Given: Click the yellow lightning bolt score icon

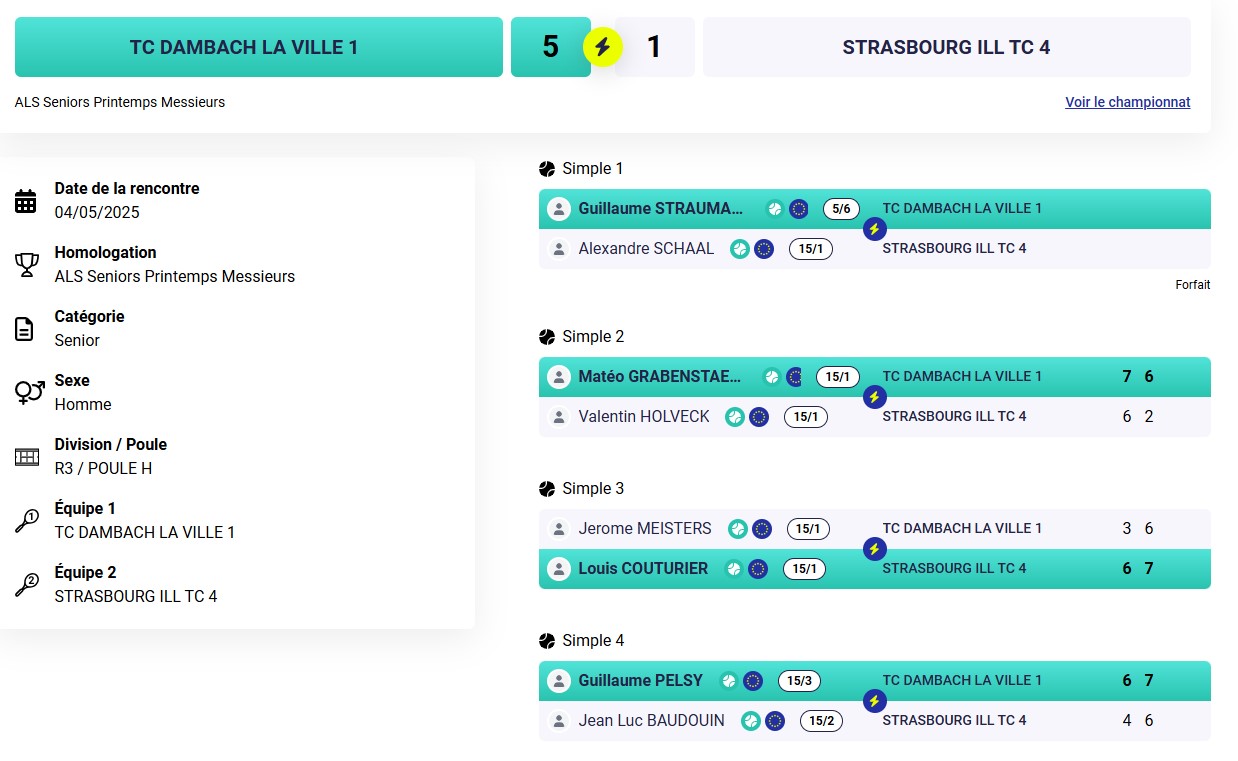Looking at the screenshot, I should (602, 47).
